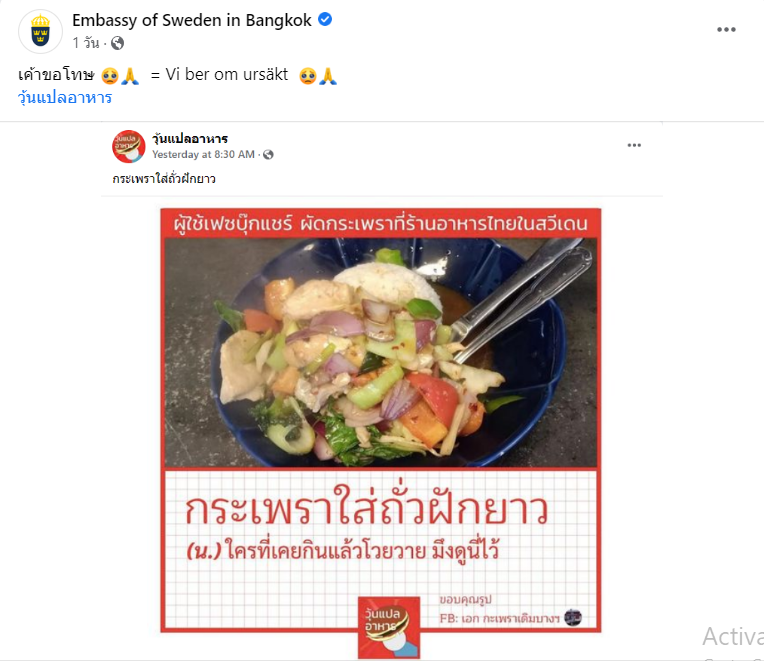Click the Vi ber om ursäkt text

(x=227, y=75)
